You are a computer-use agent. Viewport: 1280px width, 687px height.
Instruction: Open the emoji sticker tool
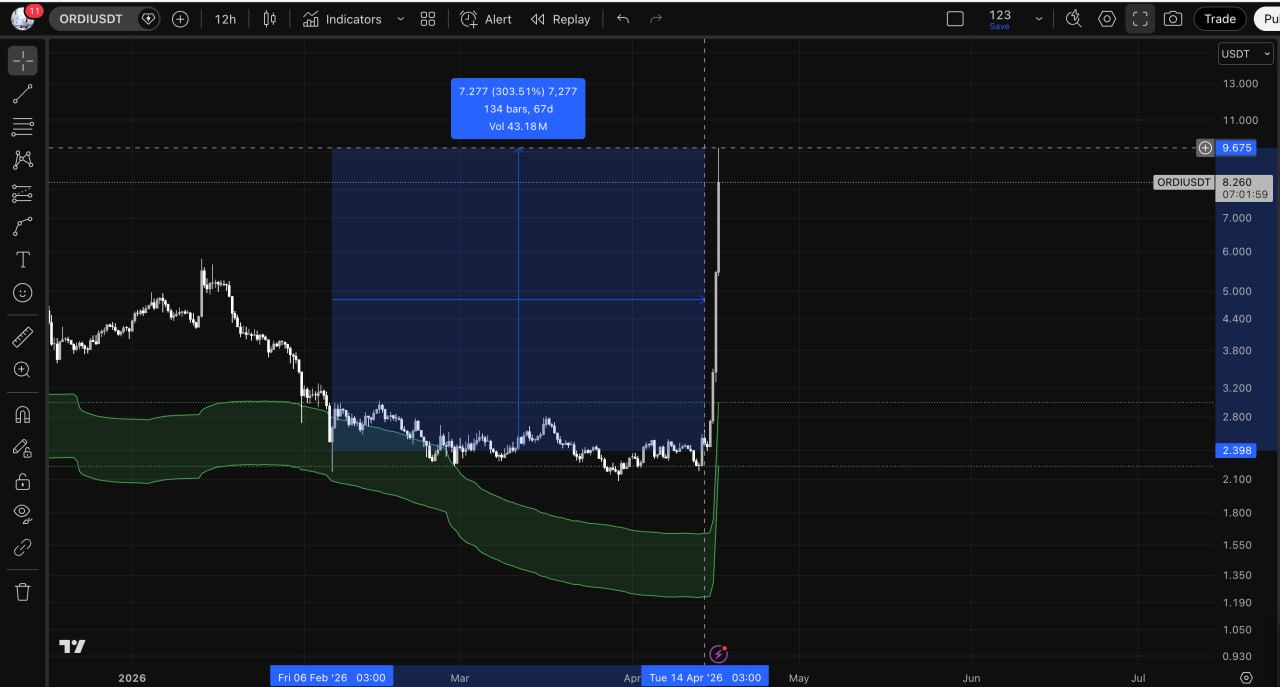click(22, 293)
